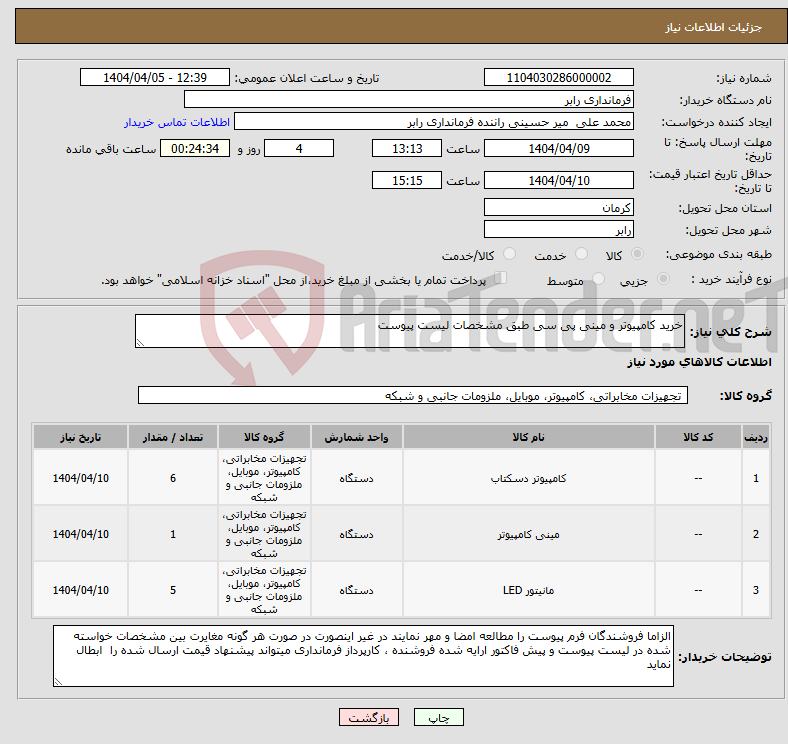
Task: Click the شرح کلی نیاز description textarea
Action: (410, 331)
